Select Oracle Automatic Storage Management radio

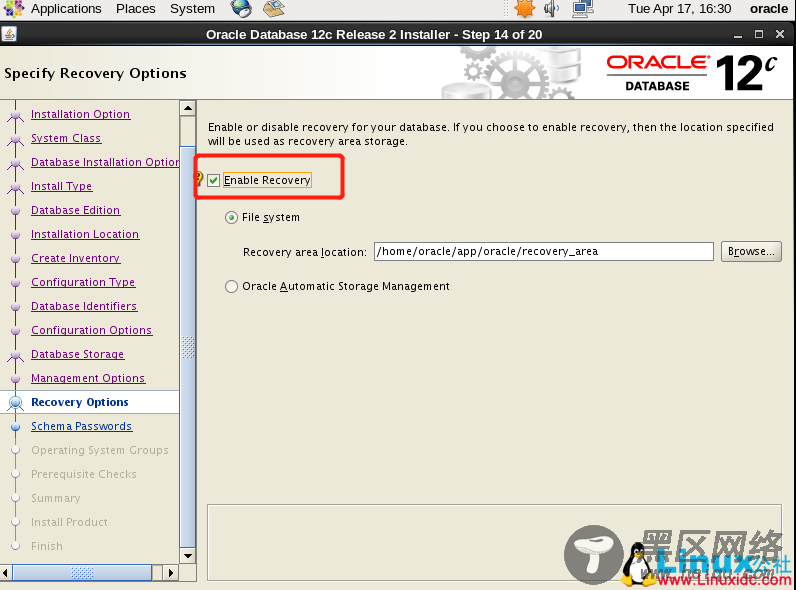(231, 286)
